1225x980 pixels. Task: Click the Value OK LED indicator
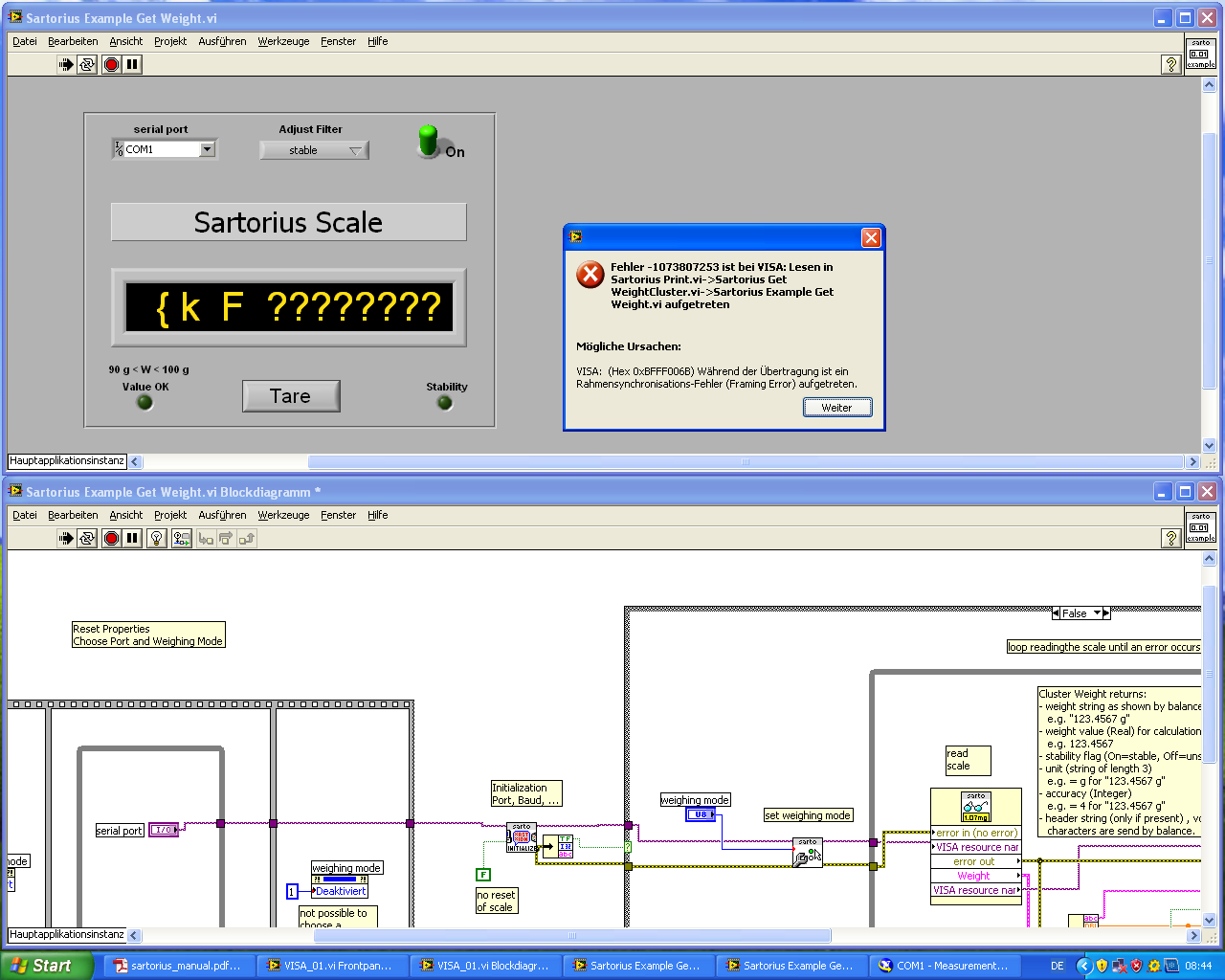145,403
